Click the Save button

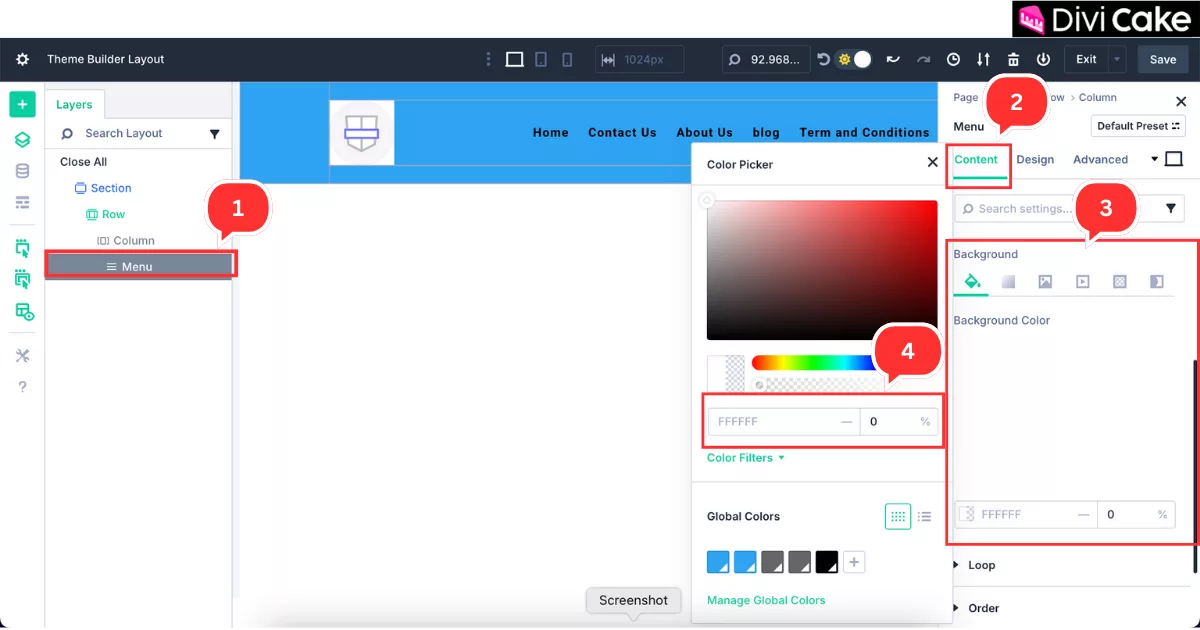point(1163,59)
